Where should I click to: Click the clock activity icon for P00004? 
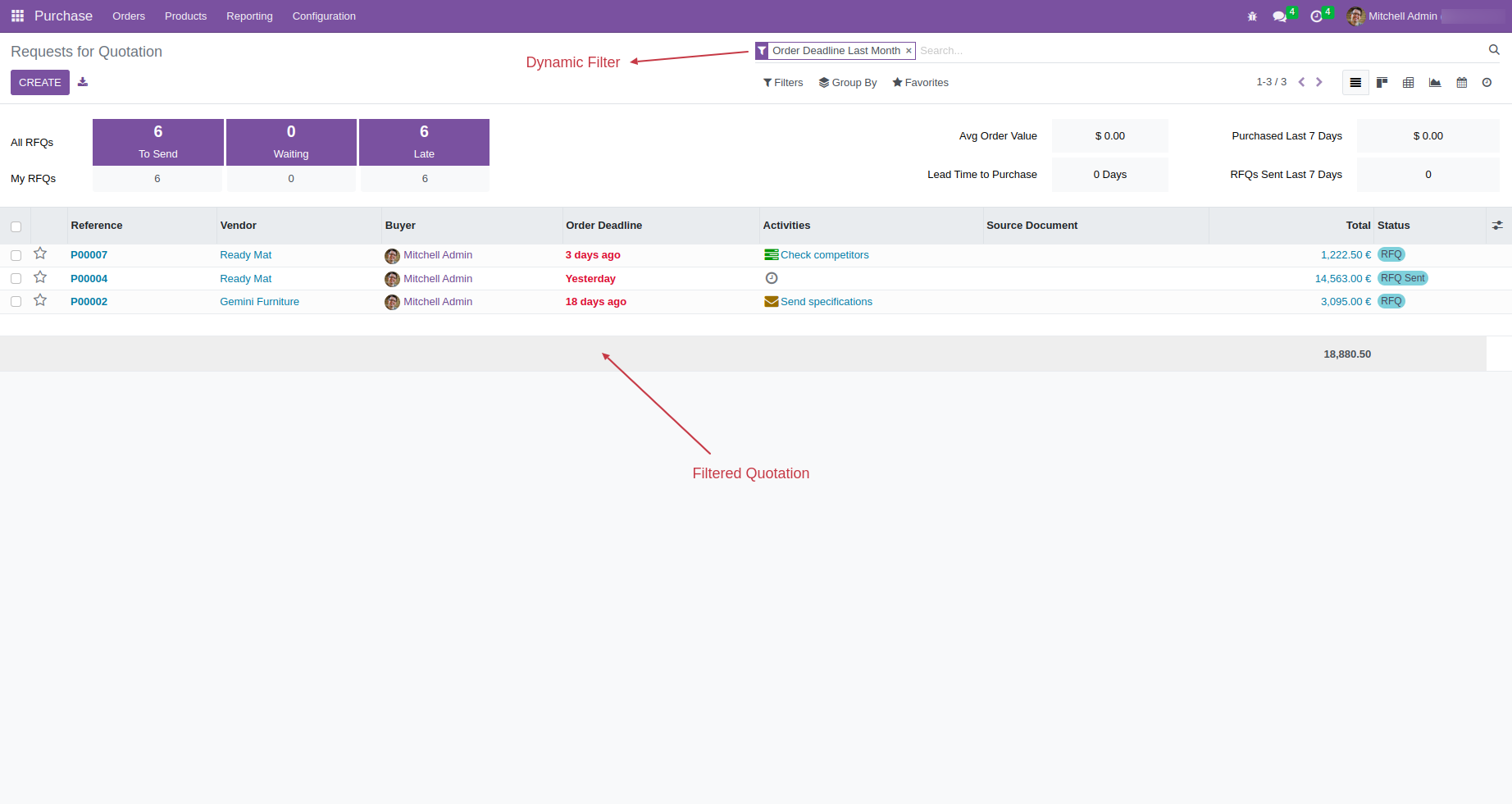tap(771, 278)
